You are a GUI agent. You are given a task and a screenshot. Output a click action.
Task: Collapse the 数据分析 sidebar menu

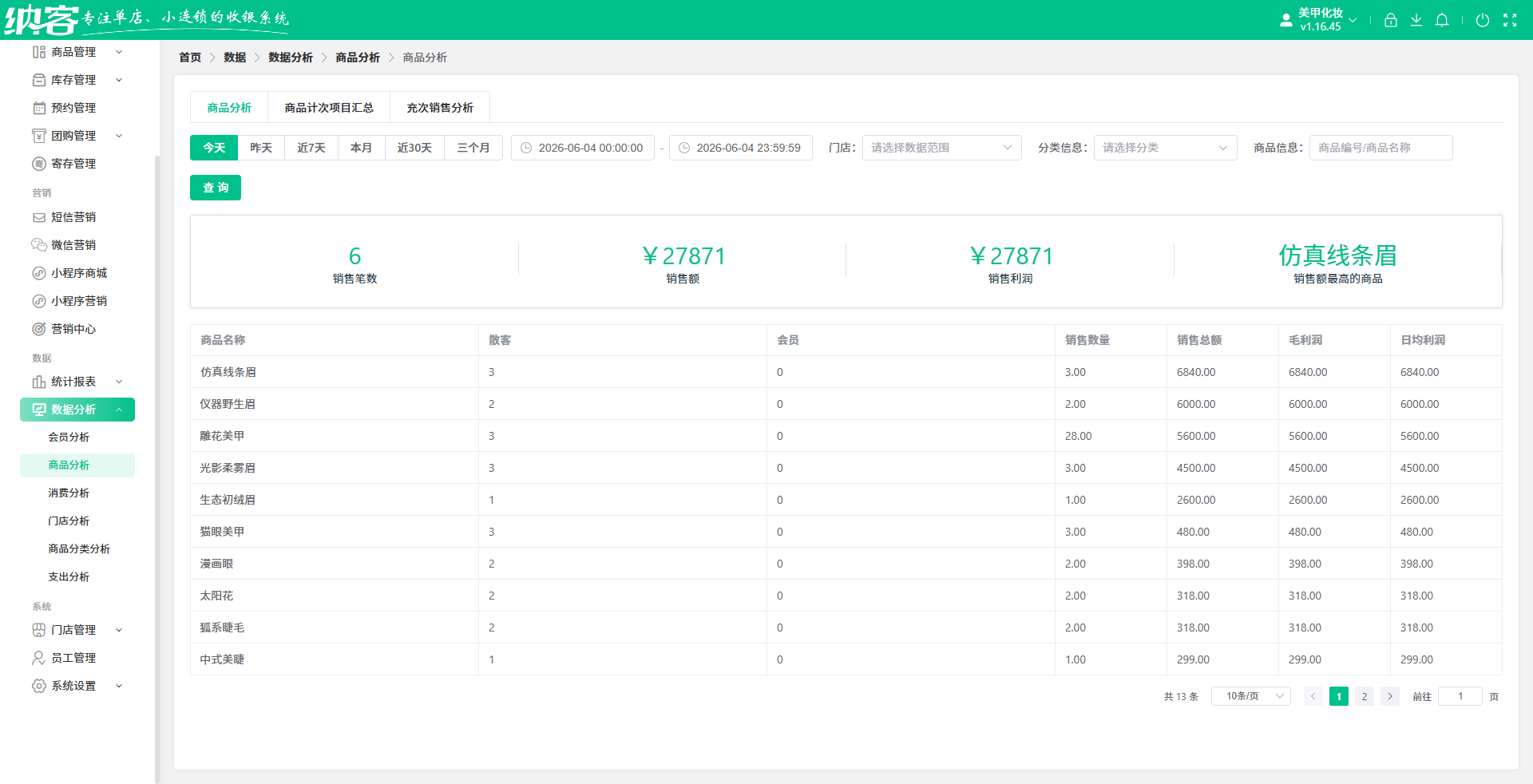(77, 410)
